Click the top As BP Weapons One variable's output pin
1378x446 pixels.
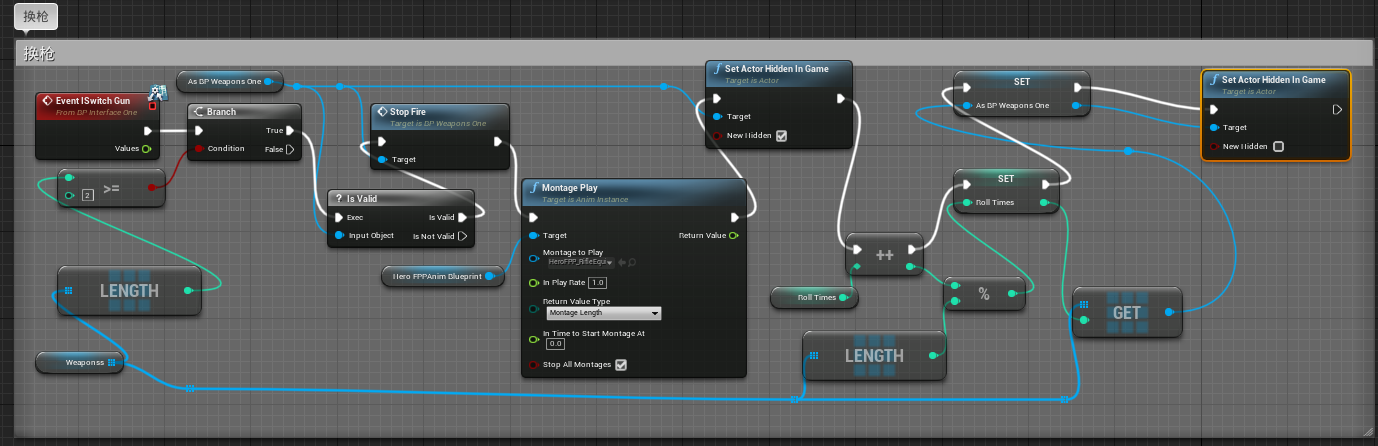[269, 80]
